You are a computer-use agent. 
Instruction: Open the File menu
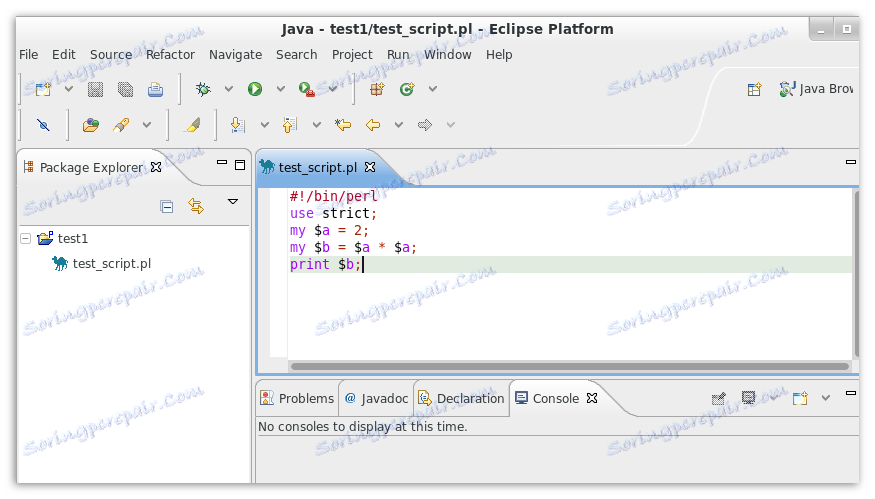point(28,55)
